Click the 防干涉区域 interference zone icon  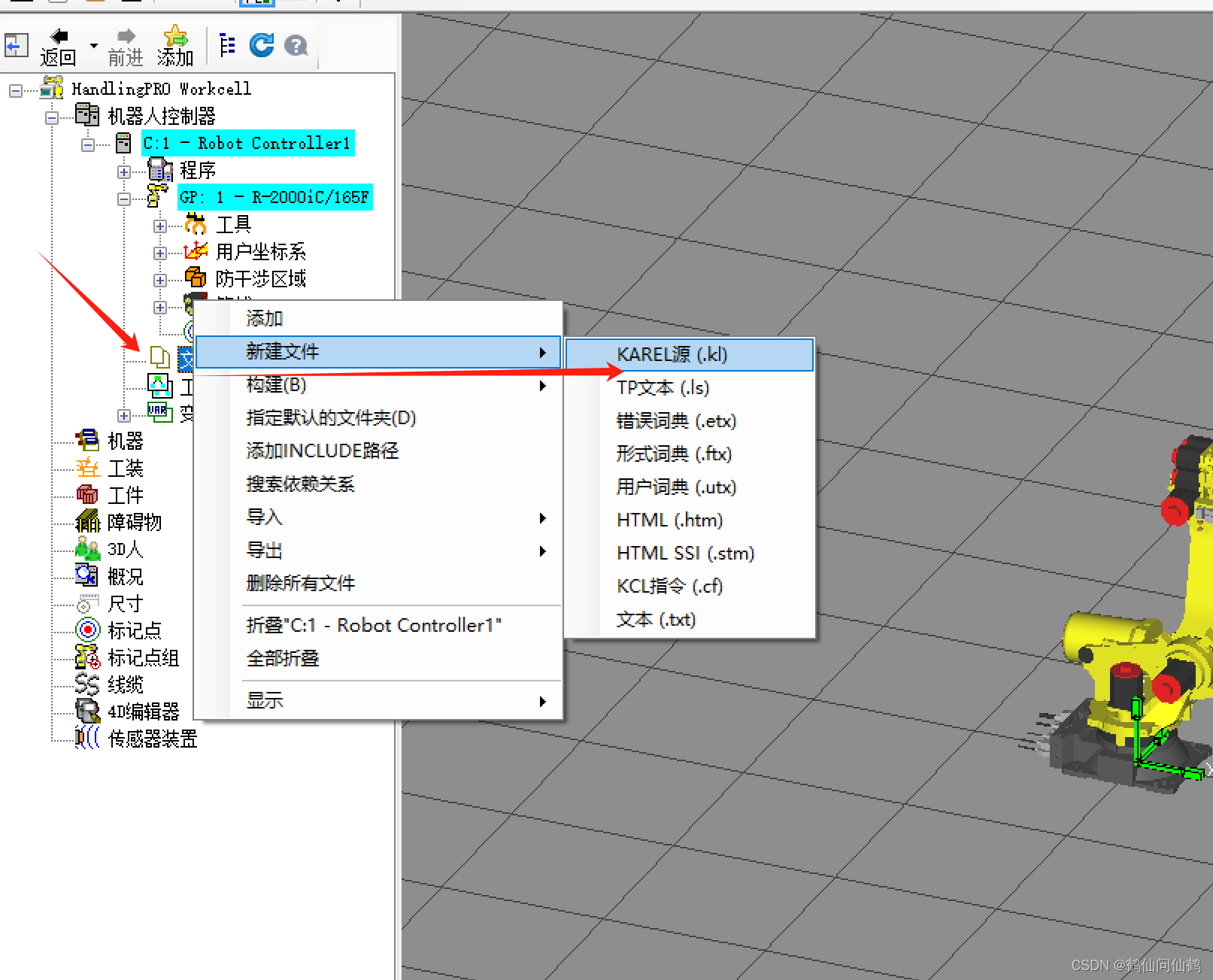(x=196, y=278)
